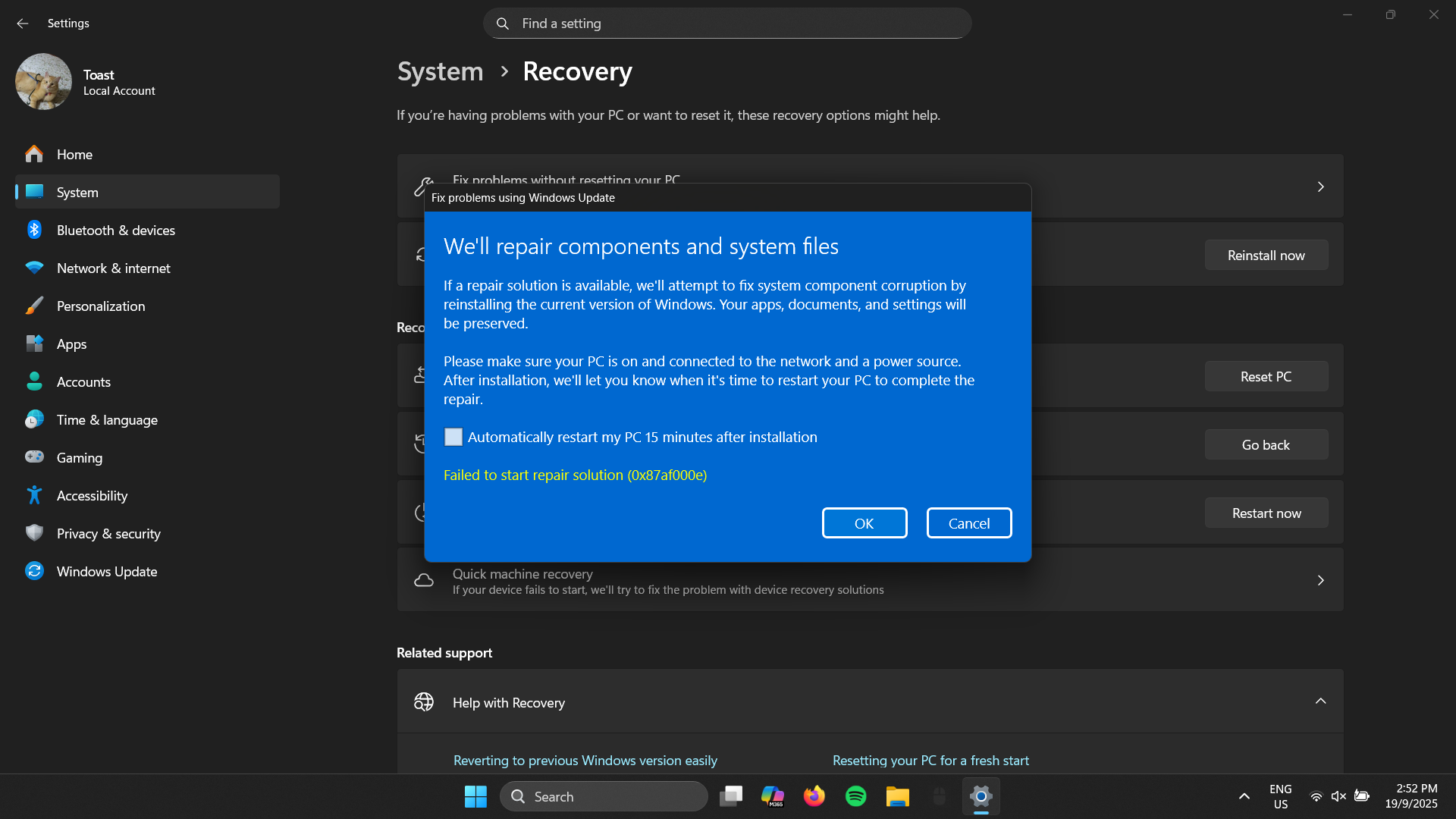Image resolution: width=1456 pixels, height=819 pixels.
Task: Open Accounts settings
Action: (x=83, y=381)
